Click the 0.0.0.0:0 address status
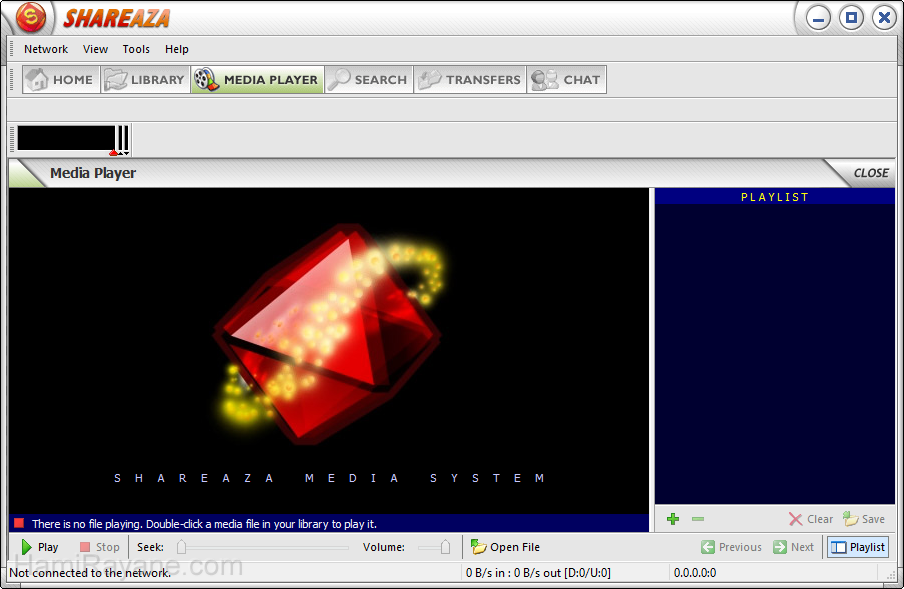The width and height of the screenshot is (904, 589). (x=695, y=573)
